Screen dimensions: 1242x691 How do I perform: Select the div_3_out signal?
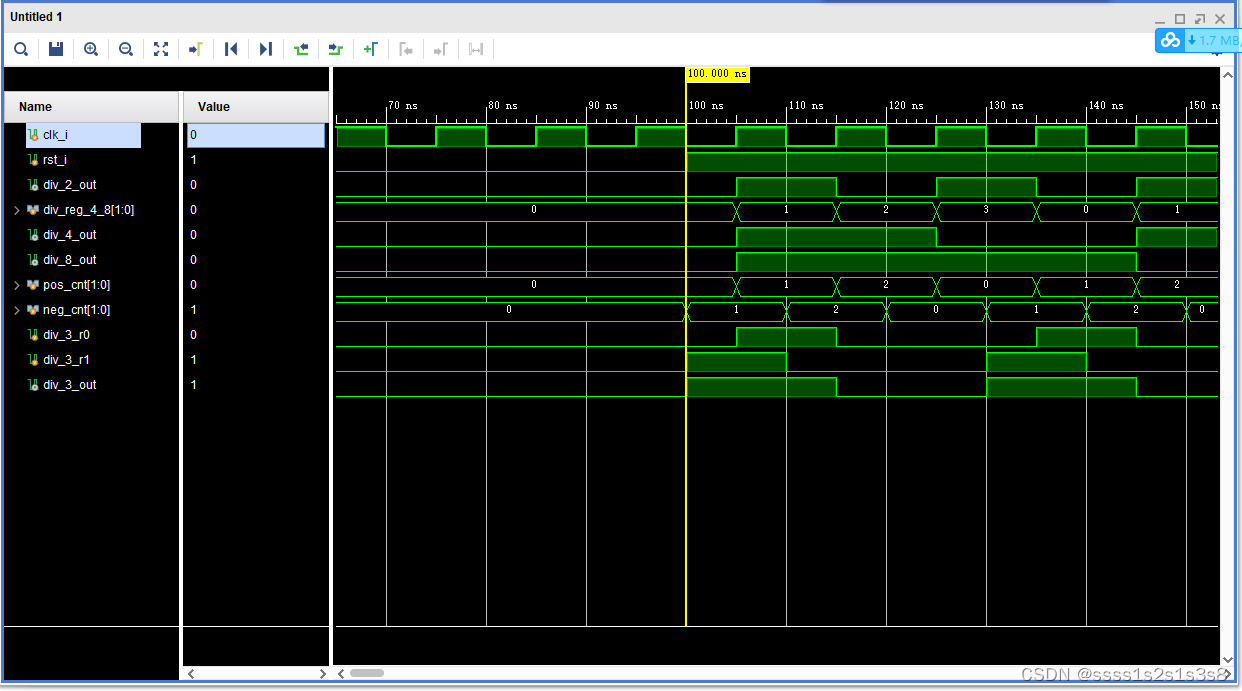click(70, 385)
